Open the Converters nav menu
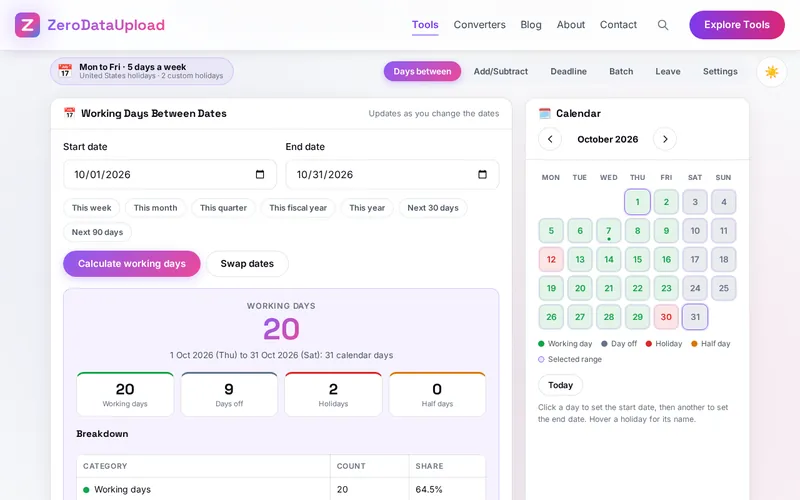 tap(480, 25)
